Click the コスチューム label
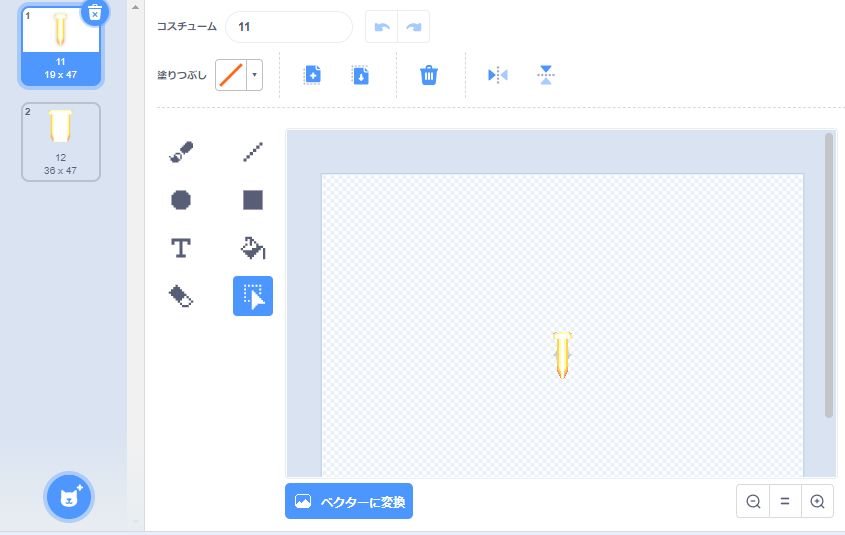The width and height of the screenshot is (845, 535). point(187,27)
